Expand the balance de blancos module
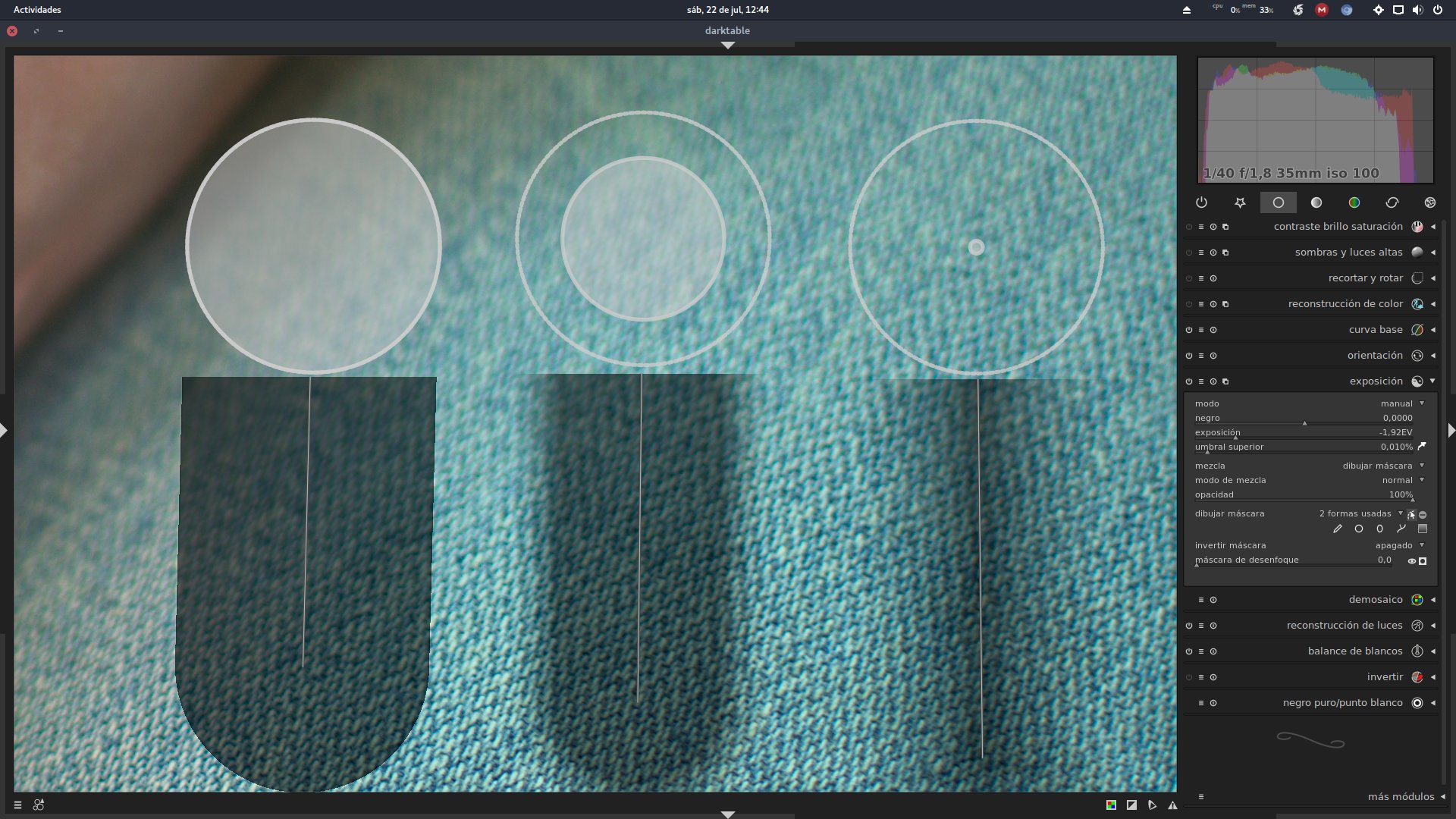The width and height of the screenshot is (1456, 819). (1433, 651)
